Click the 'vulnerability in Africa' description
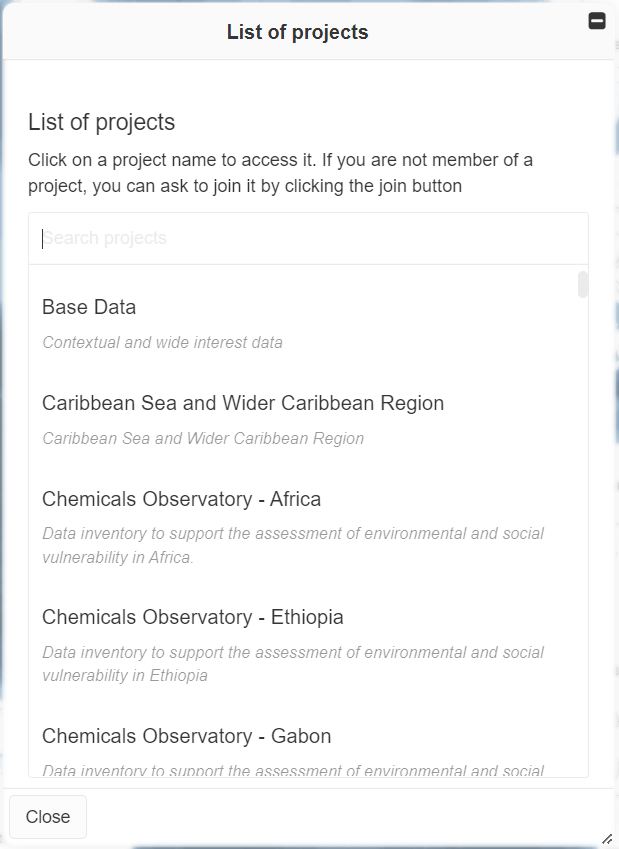This screenshot has width=619, height=849. click(x=117, y=558)
